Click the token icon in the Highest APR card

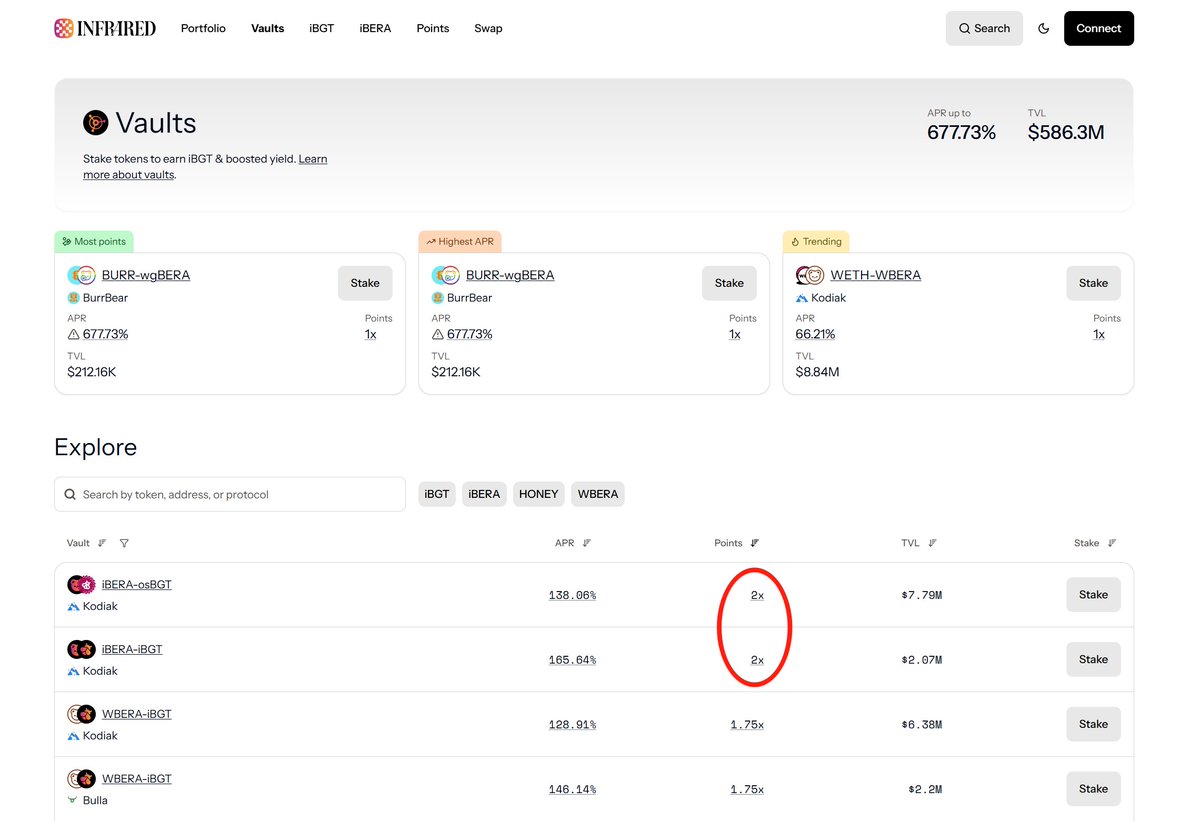tap(446, 275)
